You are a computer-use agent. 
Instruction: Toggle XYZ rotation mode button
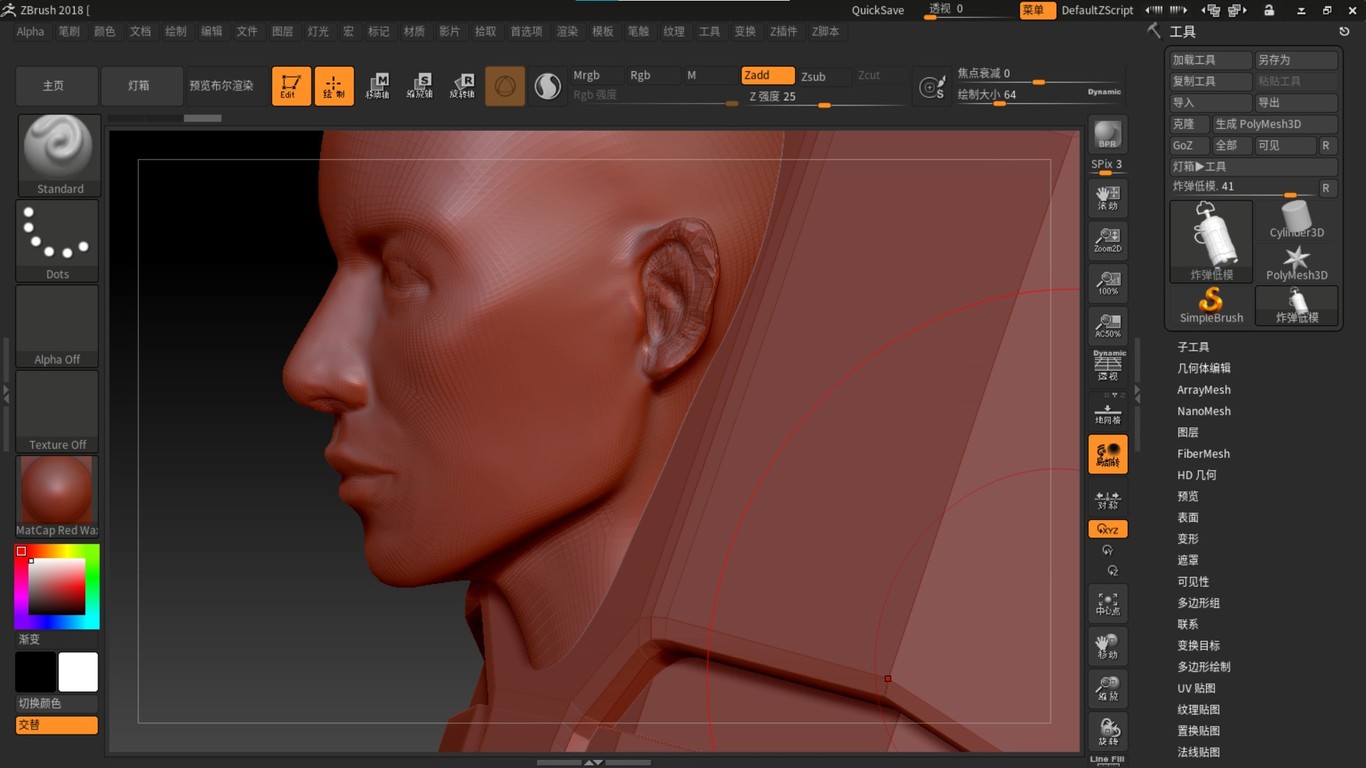tap(1108, 529)
